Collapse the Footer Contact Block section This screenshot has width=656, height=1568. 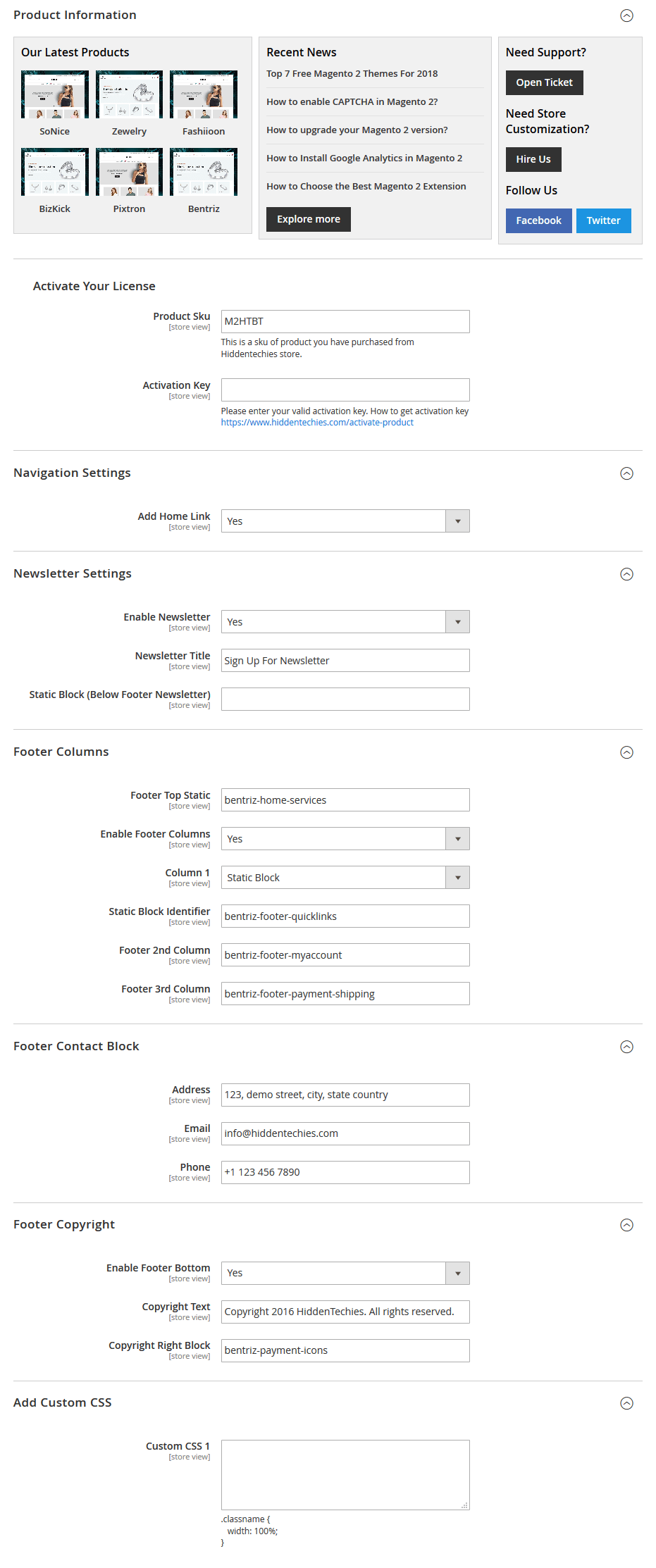626,1047
